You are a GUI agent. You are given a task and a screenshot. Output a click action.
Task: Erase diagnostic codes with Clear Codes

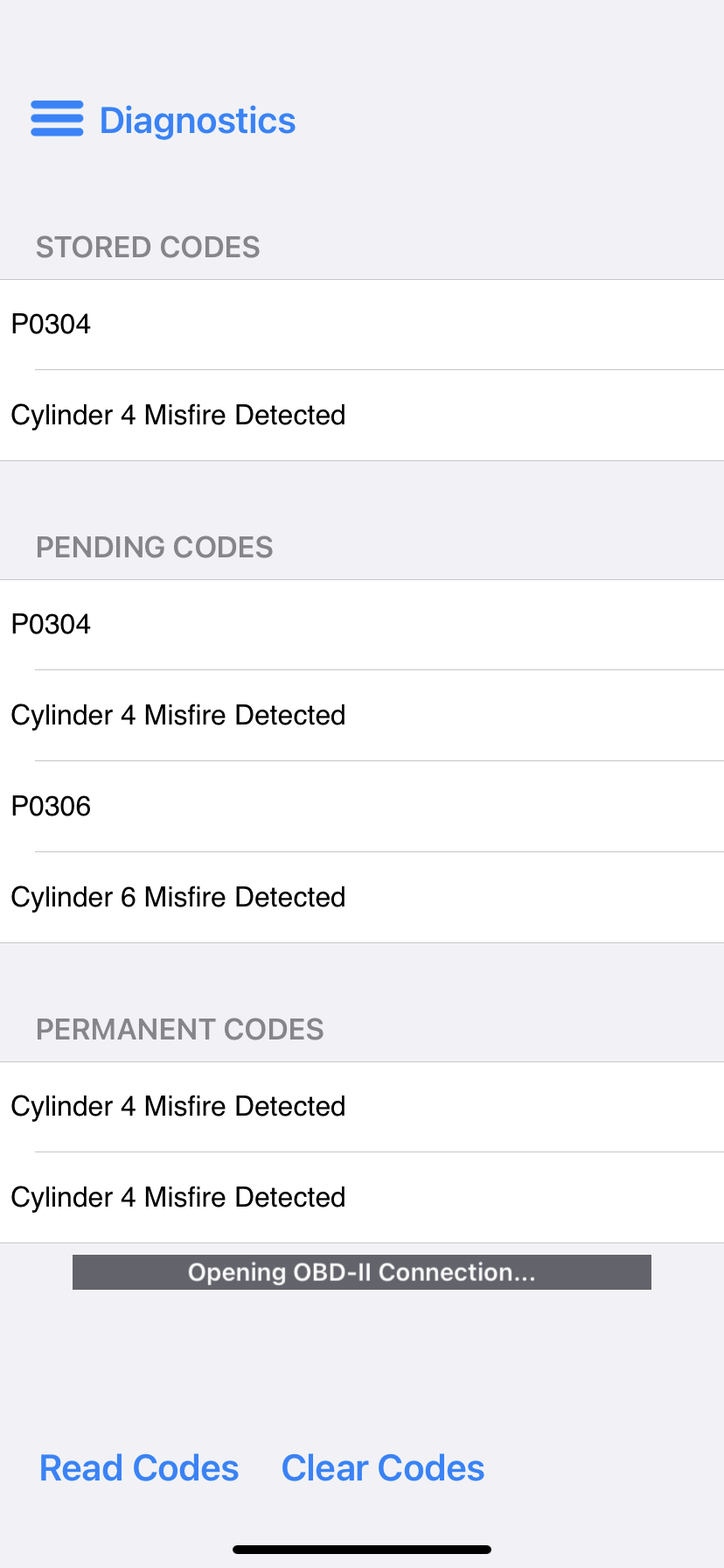[x=383, y=1468]
